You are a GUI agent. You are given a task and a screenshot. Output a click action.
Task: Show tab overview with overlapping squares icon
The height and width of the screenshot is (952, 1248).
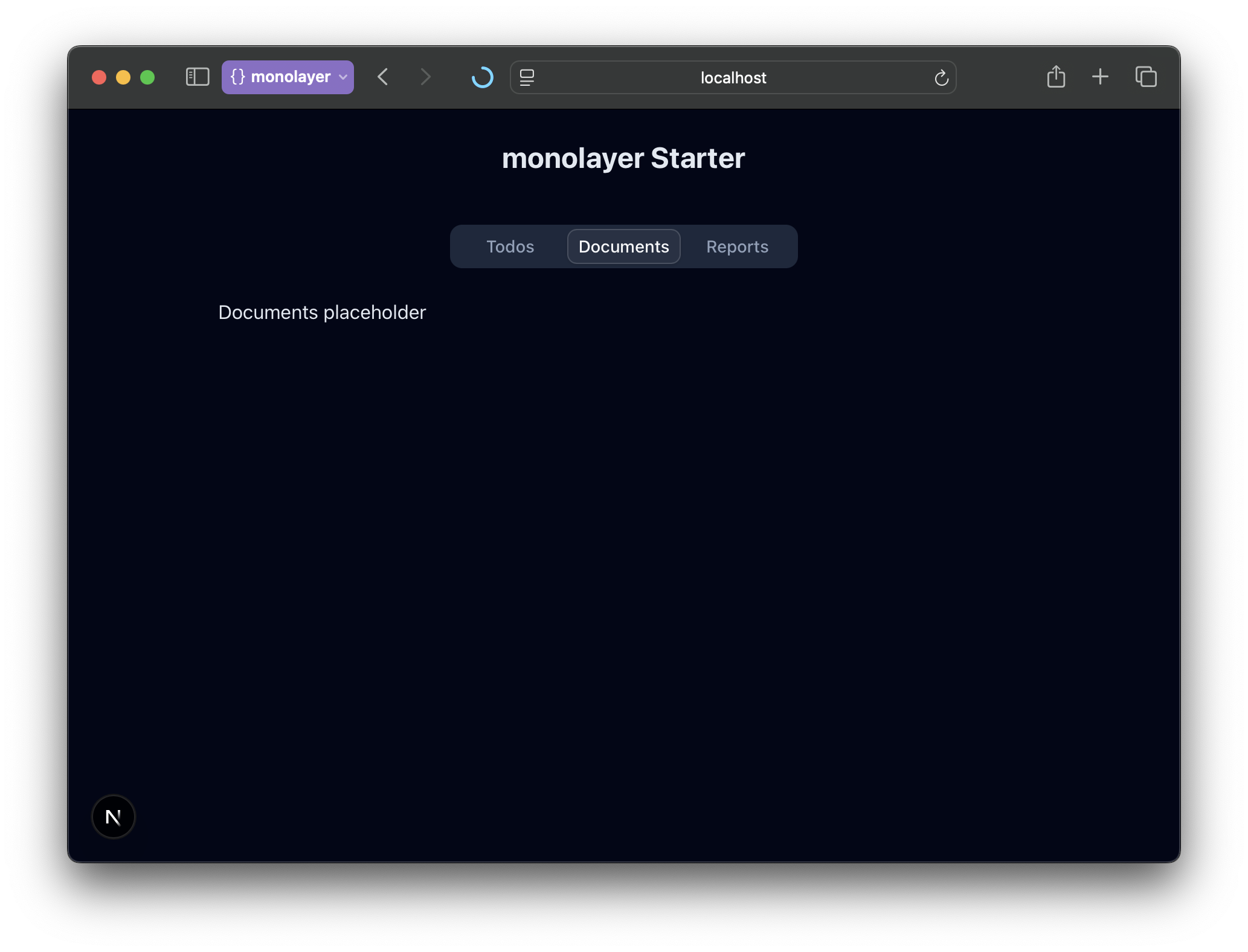point(1145,77)
